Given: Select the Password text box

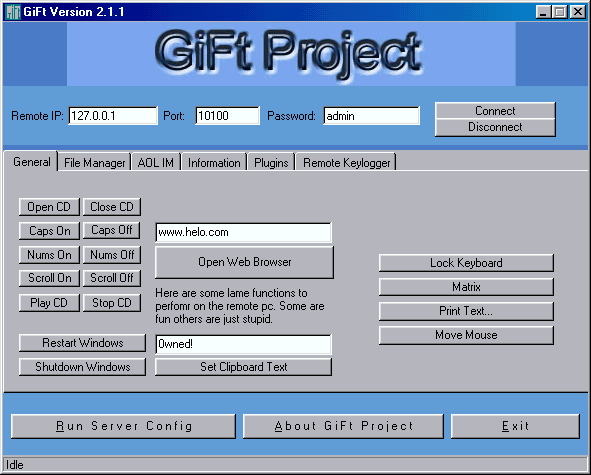Looking at the screenshot, I should pos(371,116).
